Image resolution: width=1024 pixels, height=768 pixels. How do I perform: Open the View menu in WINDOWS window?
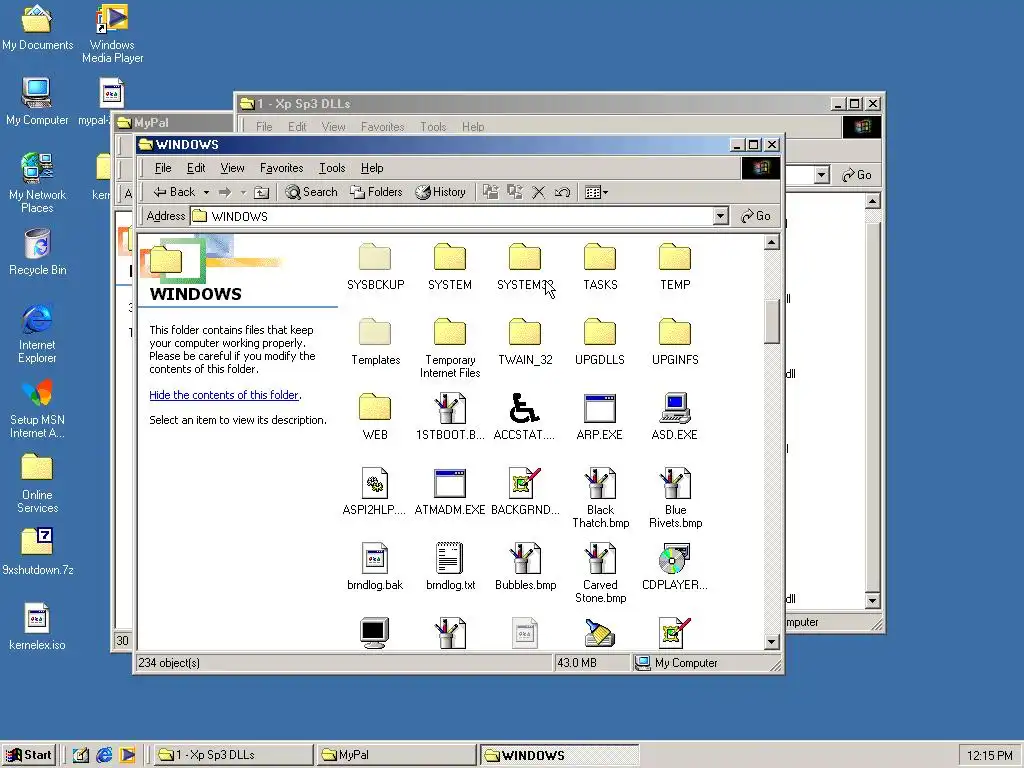click(232, 168)
